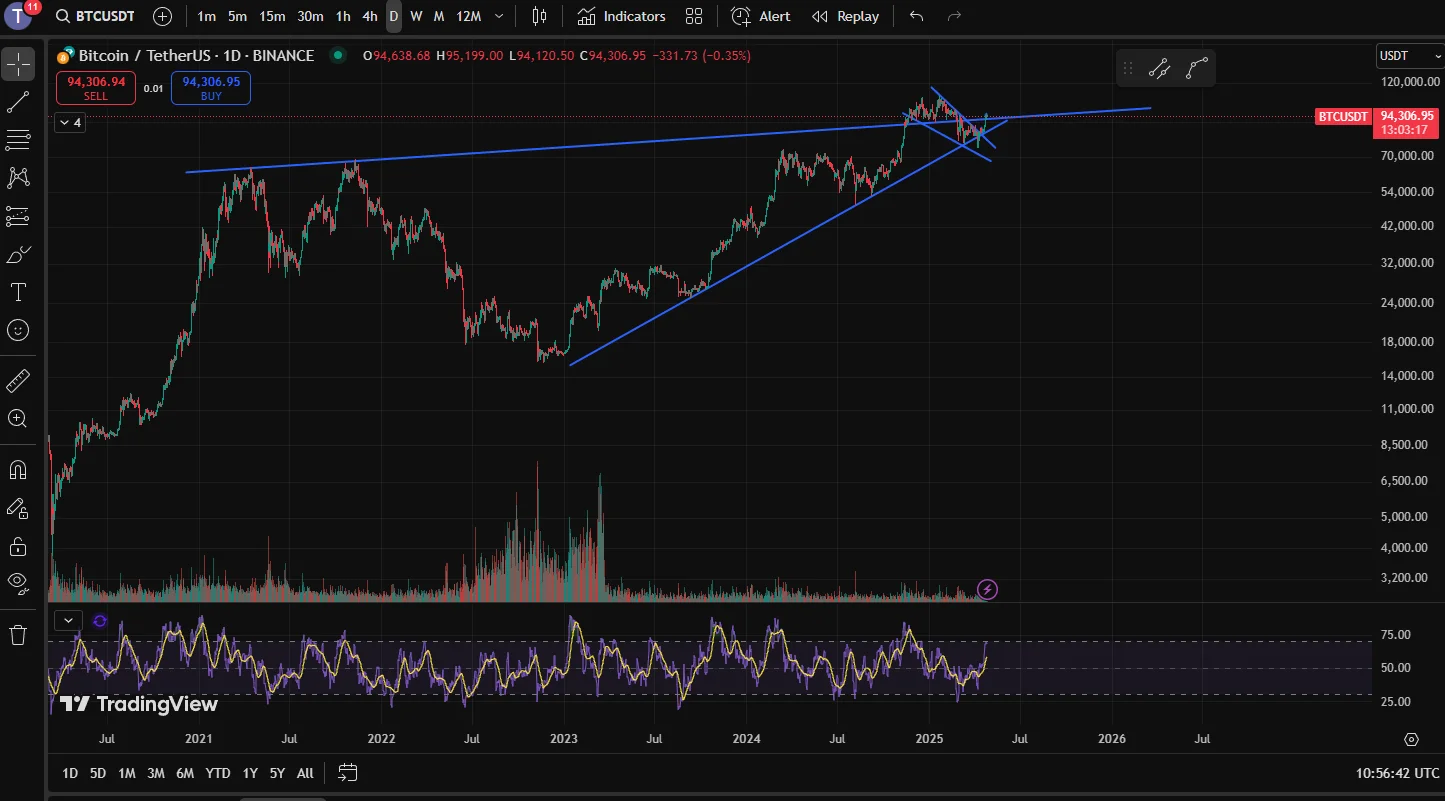Start Bar Replay mode
The width and height of the screenshot is (1445, 801).
point(846,16)
